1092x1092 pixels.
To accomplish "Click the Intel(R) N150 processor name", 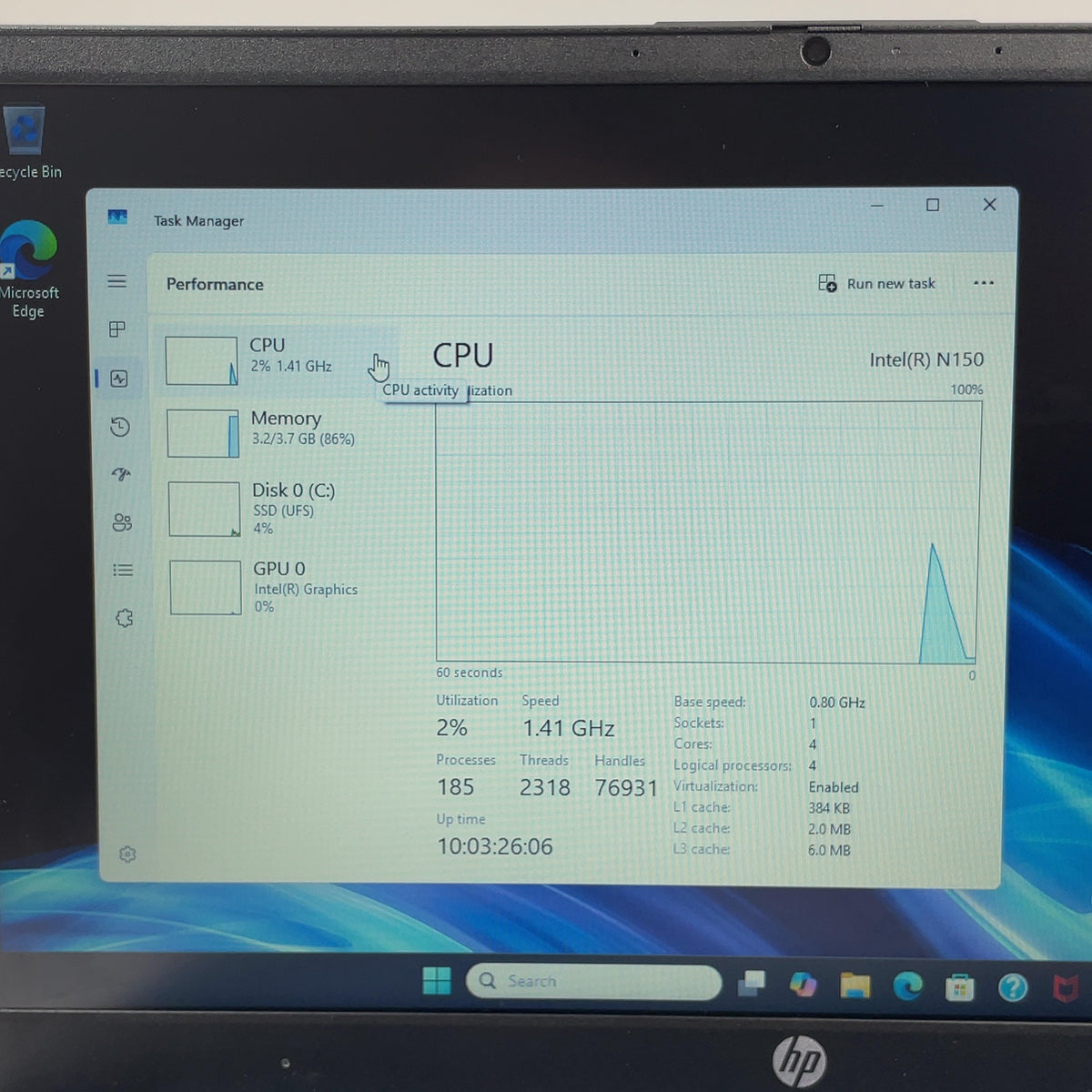I will [x=926, y=359].
